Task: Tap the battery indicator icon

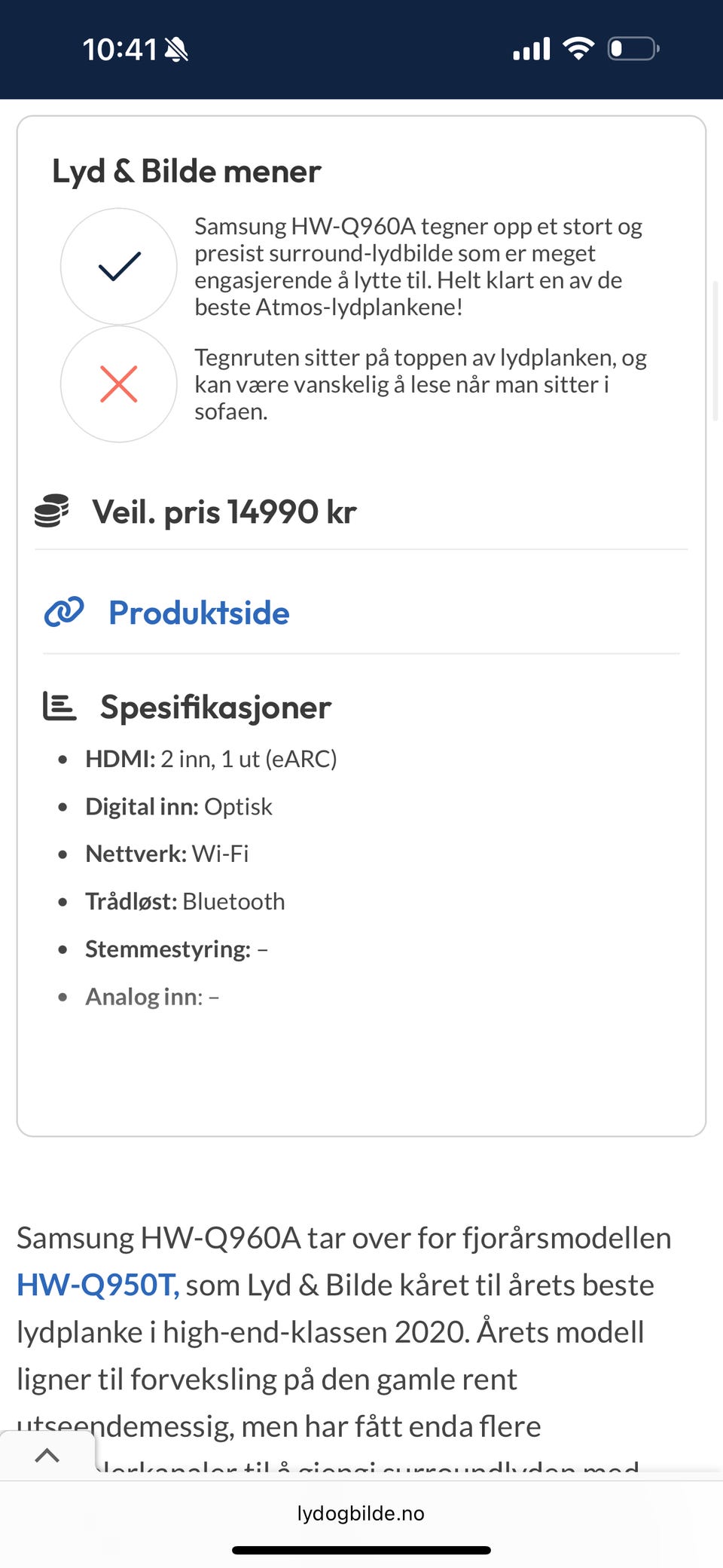Action: click(633, 48)
